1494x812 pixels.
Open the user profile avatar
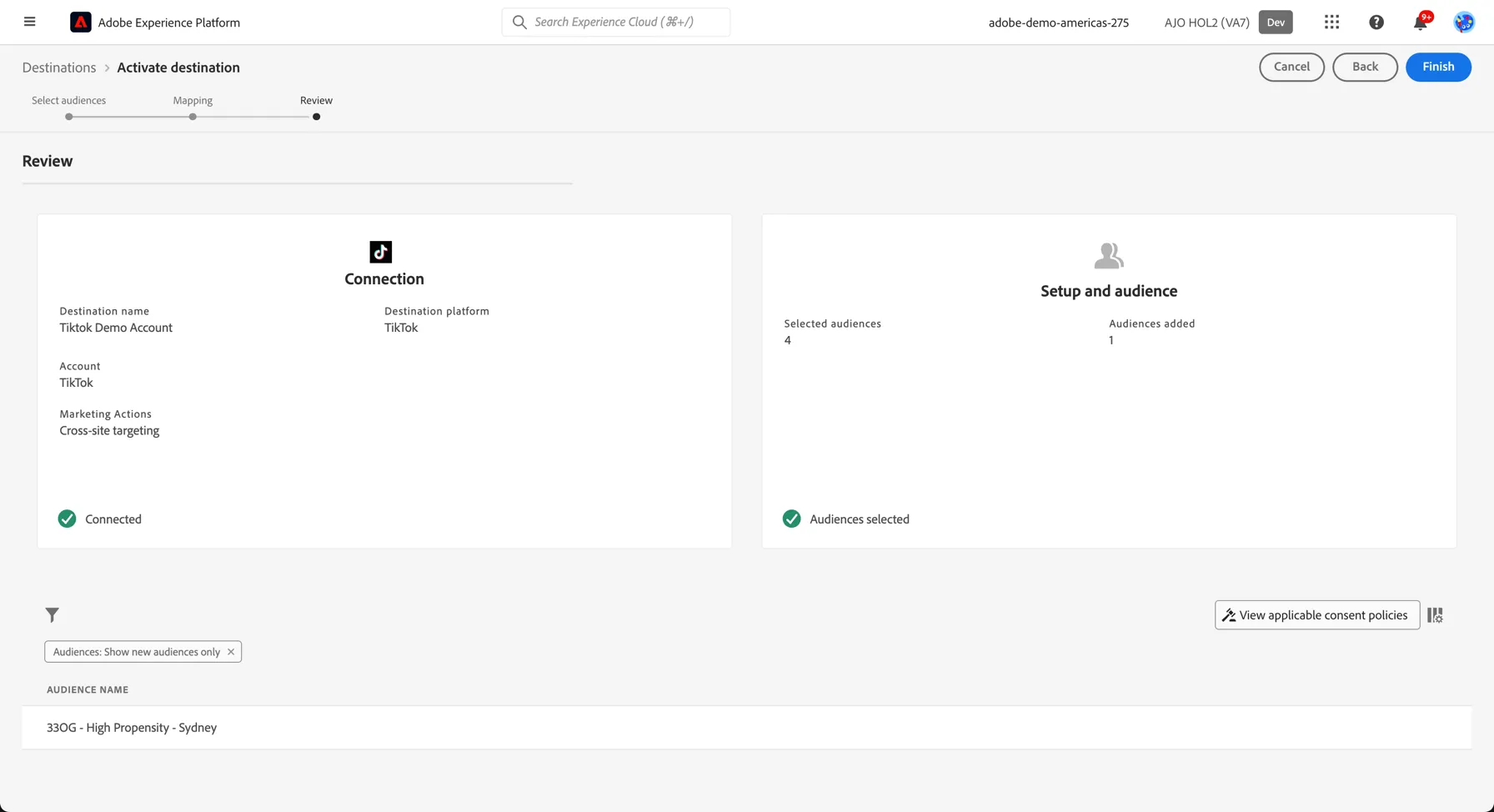point(1464,23)
